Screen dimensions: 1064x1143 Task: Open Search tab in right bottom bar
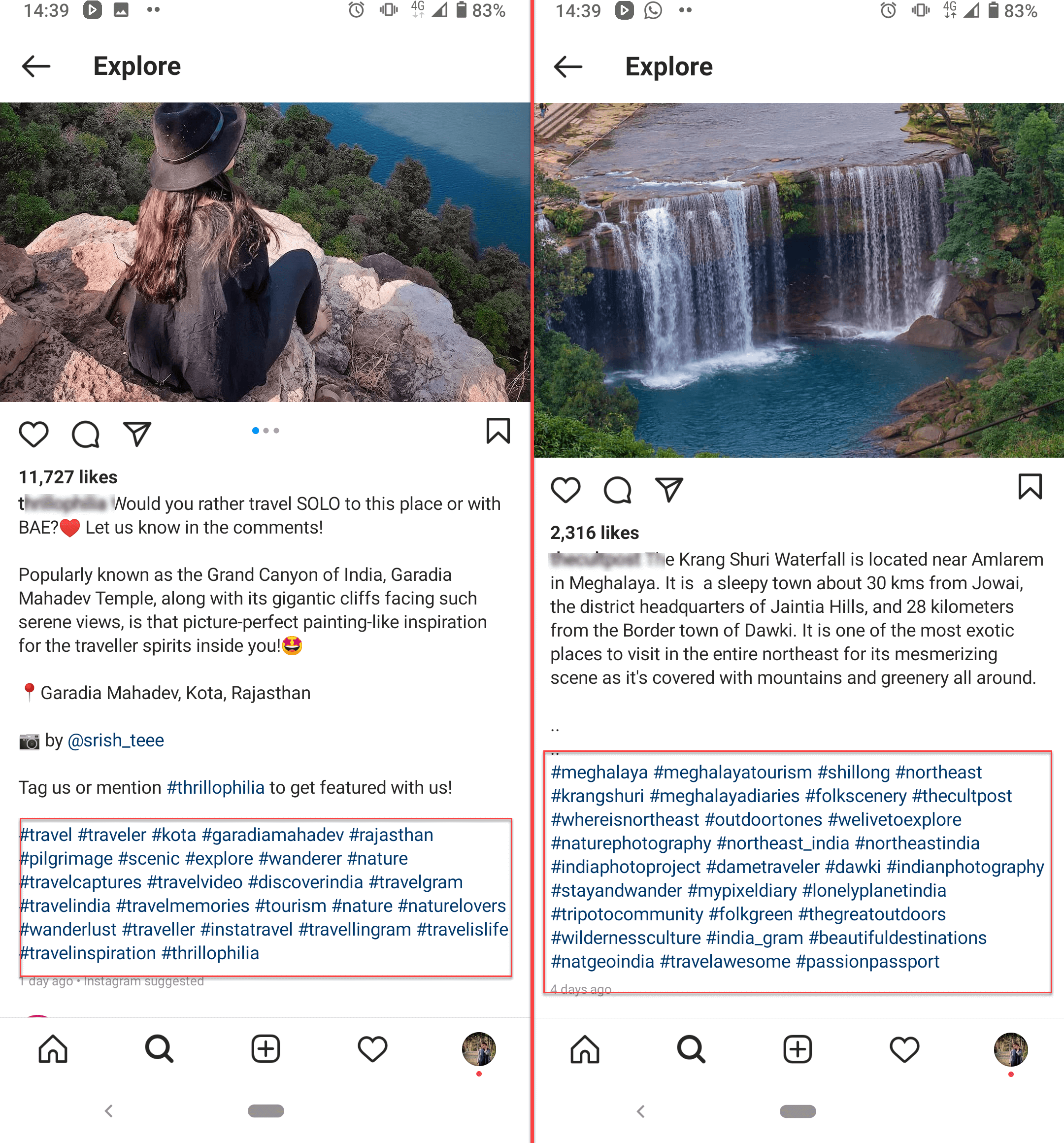pos(691,1049)
